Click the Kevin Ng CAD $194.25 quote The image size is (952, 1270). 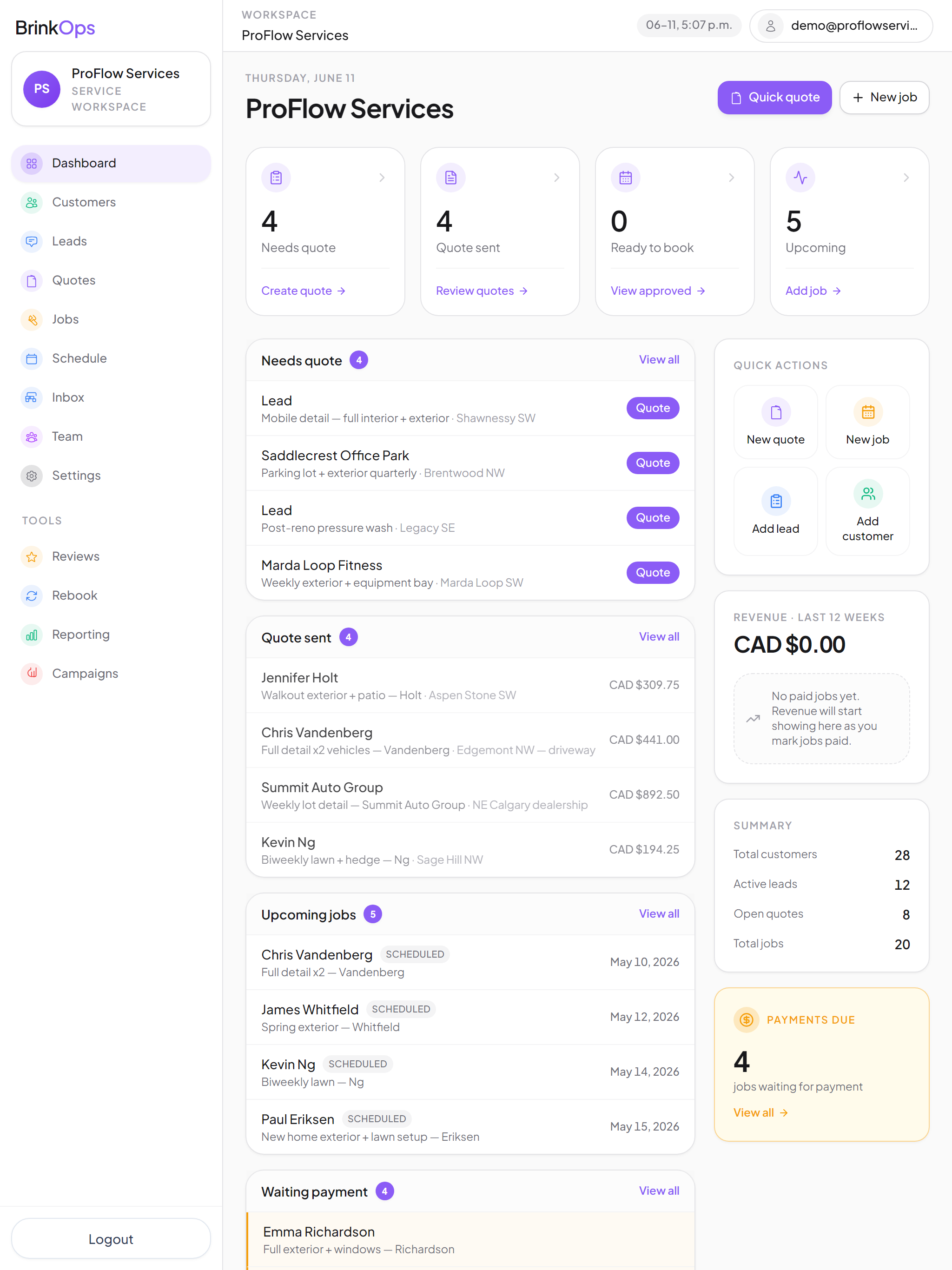point(470,850)
